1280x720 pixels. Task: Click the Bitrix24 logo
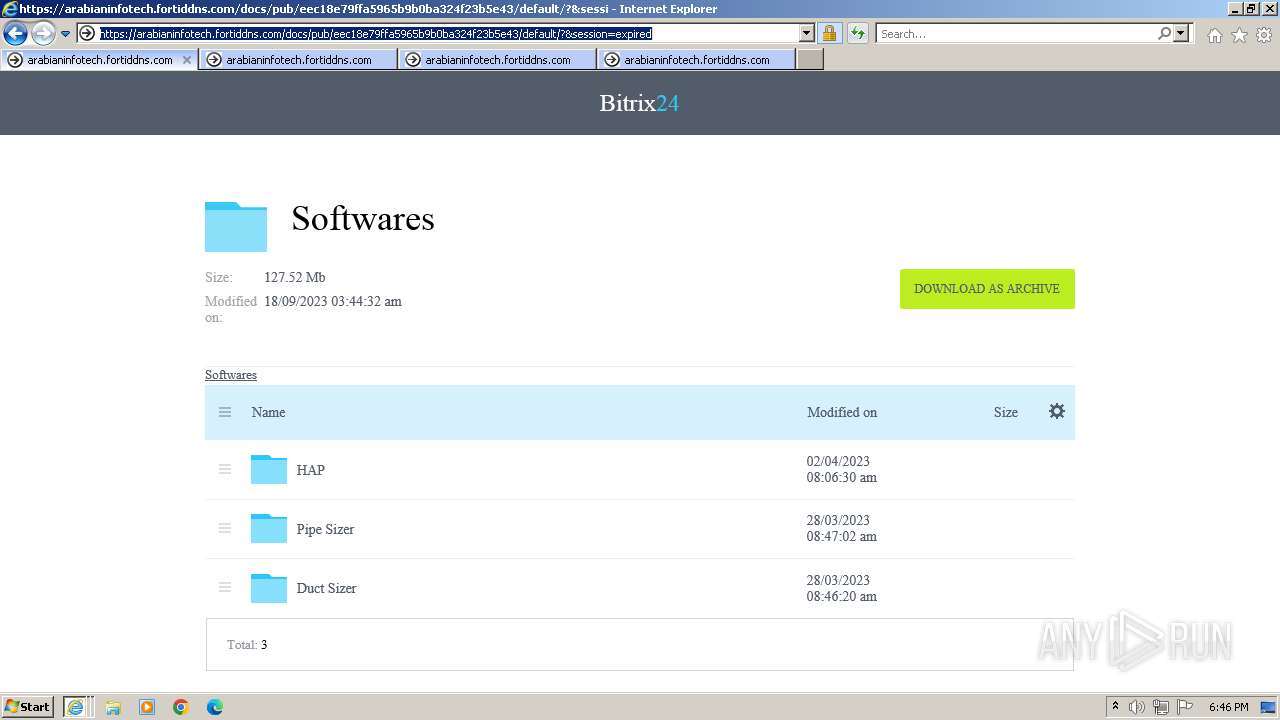tap(639, 103)
